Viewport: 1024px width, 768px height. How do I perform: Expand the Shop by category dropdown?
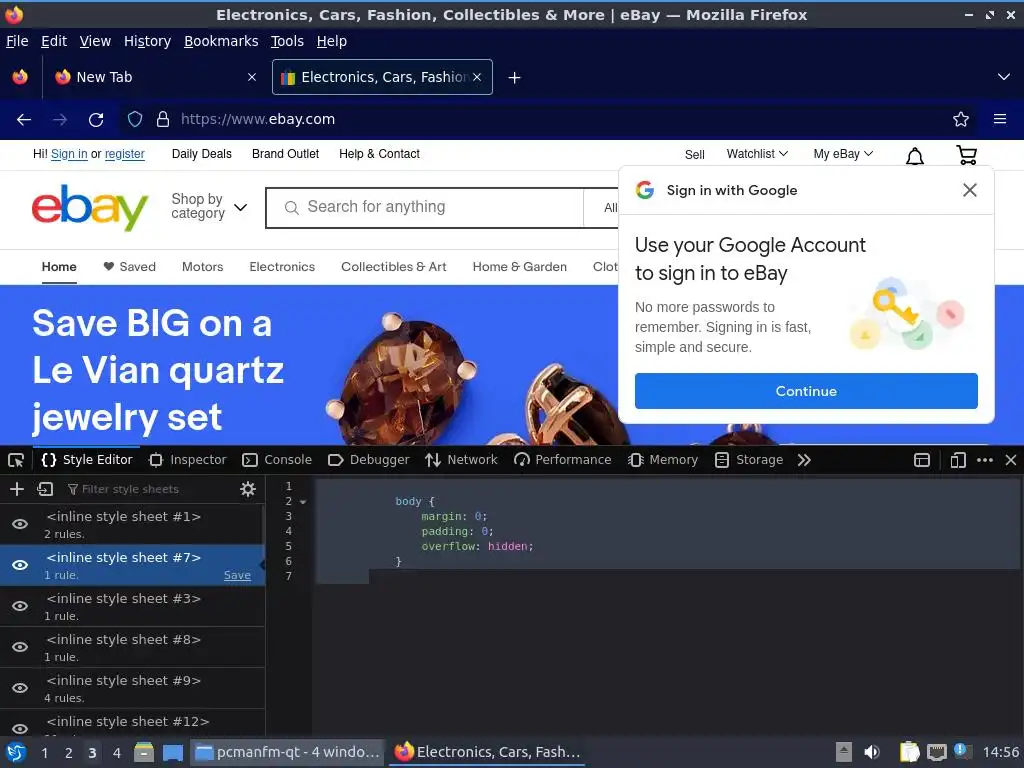pyautogui.click(x=209, y=206)
